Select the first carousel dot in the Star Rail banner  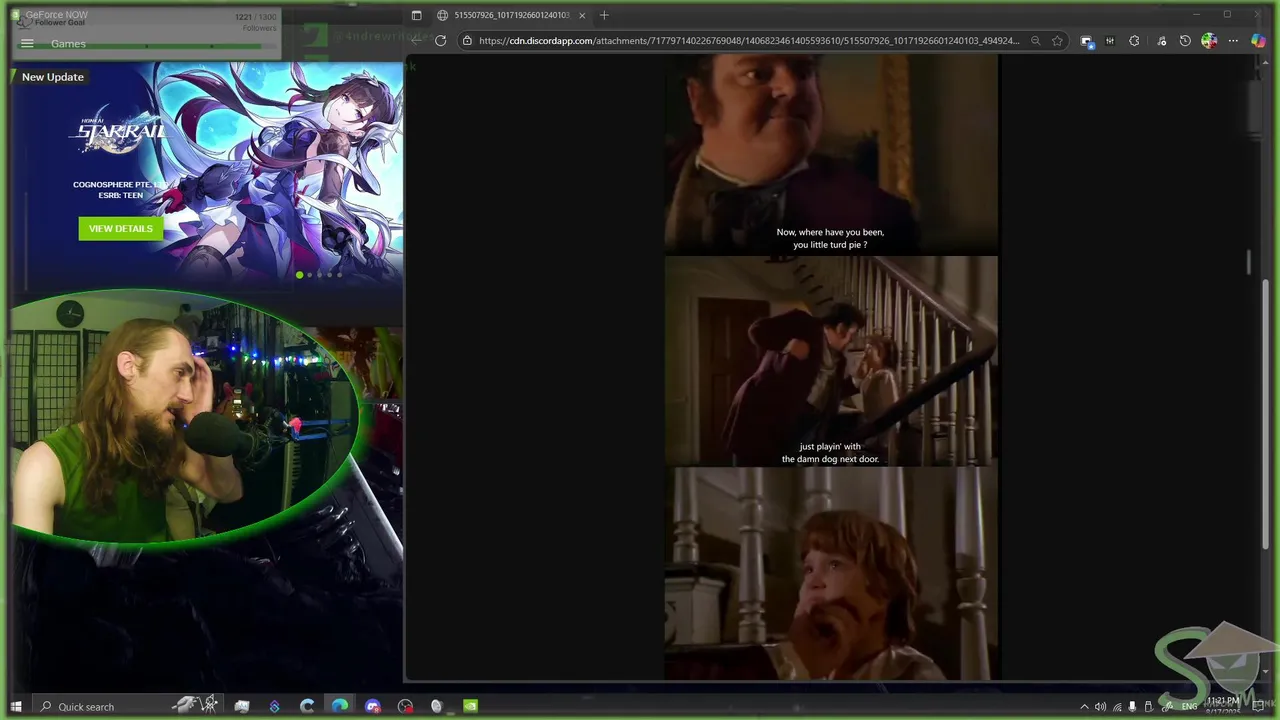[299, 275]
